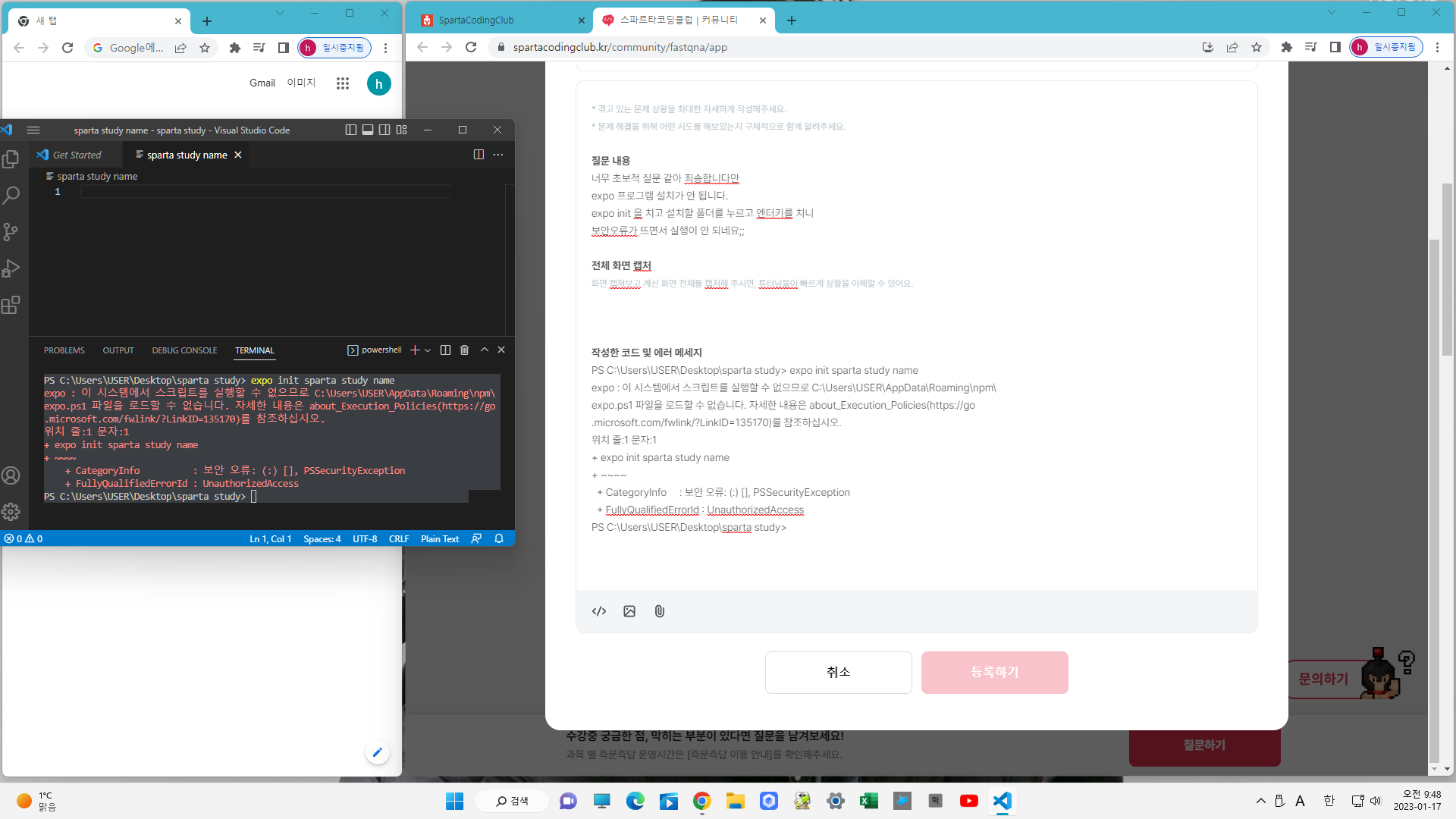Split the terminal panel
The height and width of the screenshot is (819, 1456).
coord(445,350)
